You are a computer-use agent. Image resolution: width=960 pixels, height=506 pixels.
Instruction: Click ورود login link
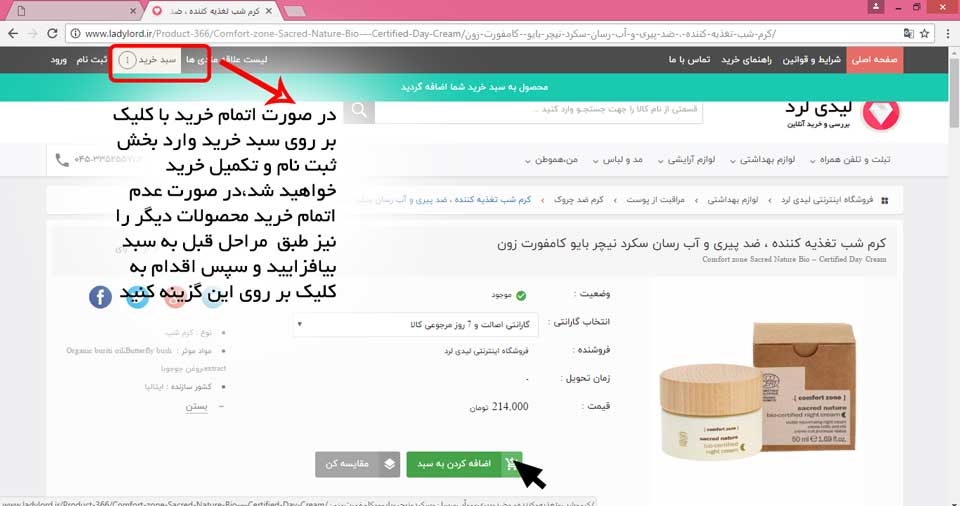click(x=58, y=59)
